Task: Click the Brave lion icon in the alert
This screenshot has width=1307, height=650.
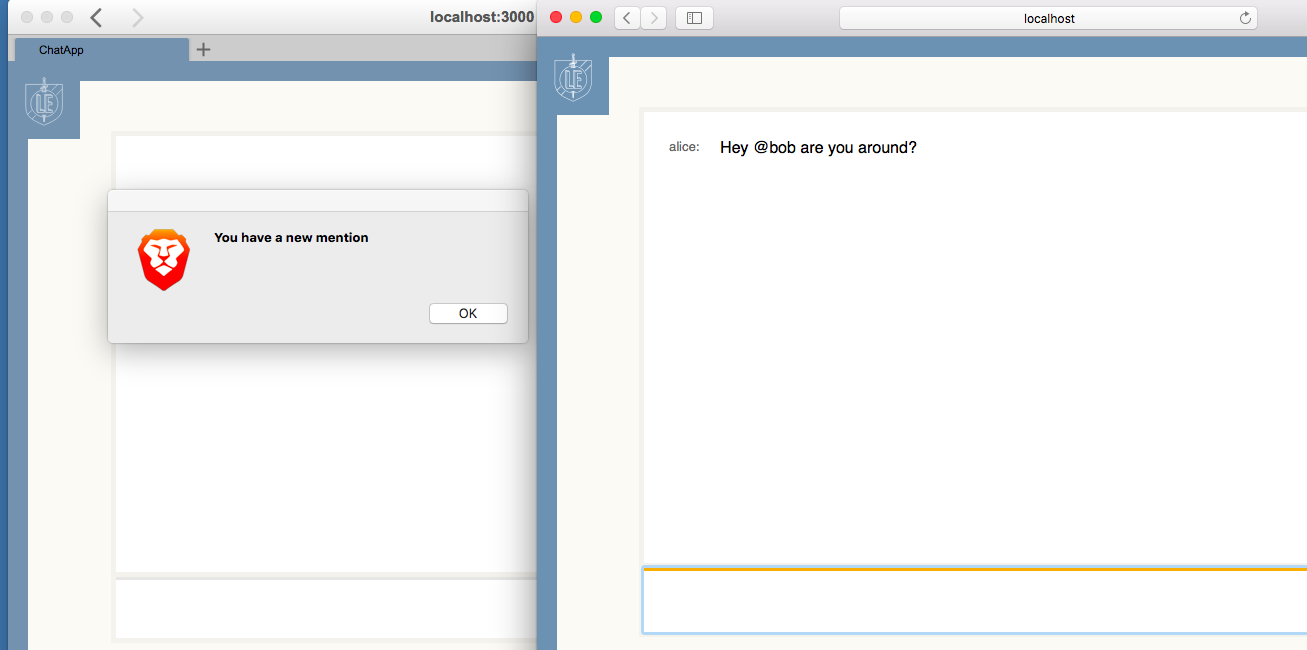Action: point(164,260)
